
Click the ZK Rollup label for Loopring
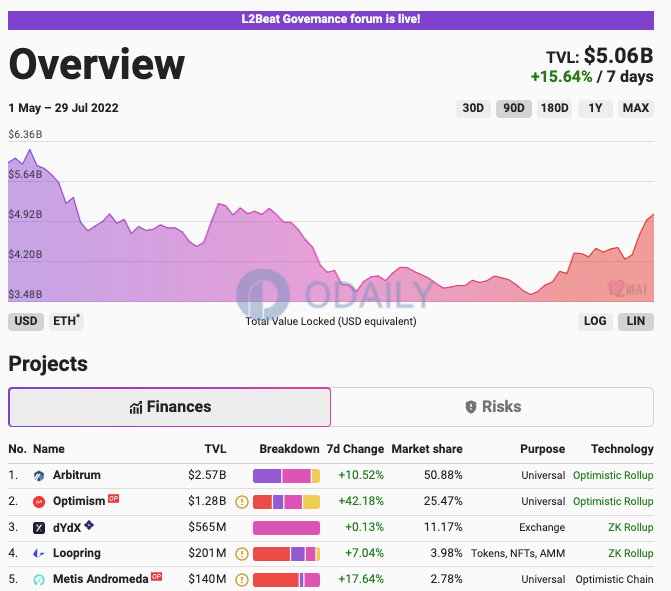631,553
